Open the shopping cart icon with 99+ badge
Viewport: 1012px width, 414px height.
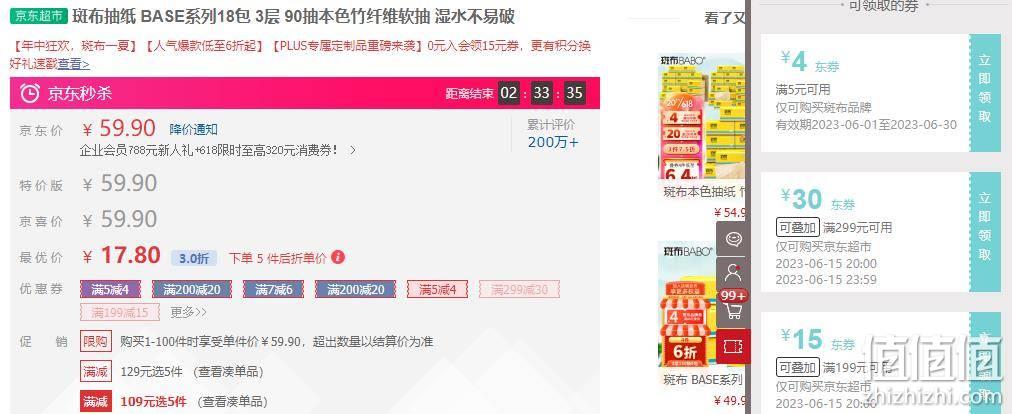pos(733,308)
